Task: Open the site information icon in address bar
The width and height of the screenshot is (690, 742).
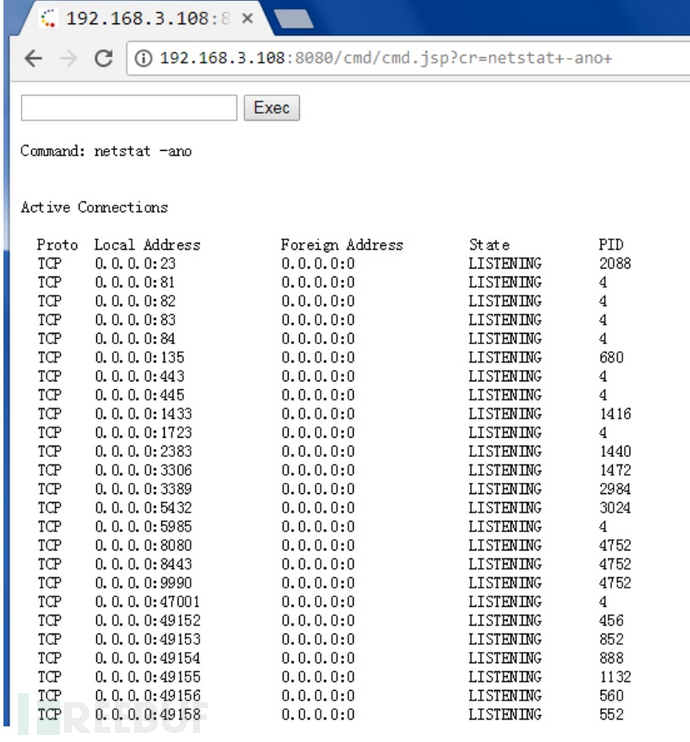Action: pos(143,58)
